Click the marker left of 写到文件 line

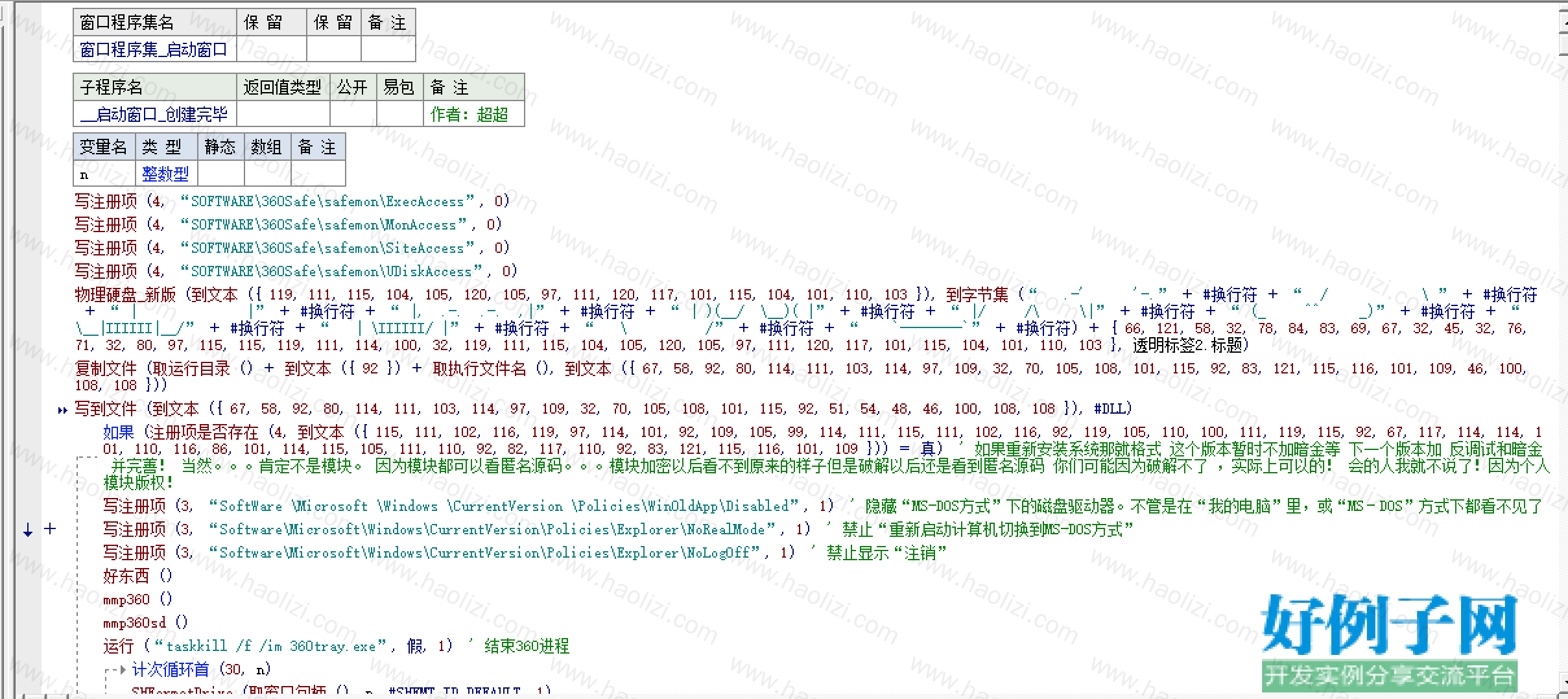click(x=62, y=410)
